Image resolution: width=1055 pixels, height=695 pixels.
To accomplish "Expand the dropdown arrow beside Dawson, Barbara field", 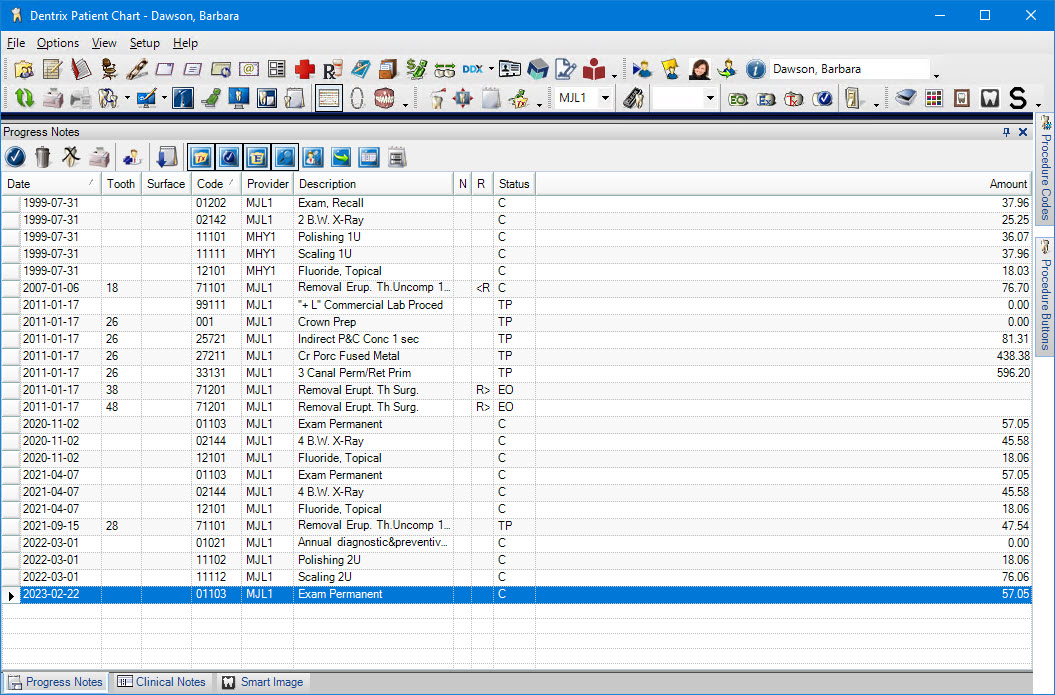I will [936, 74].
